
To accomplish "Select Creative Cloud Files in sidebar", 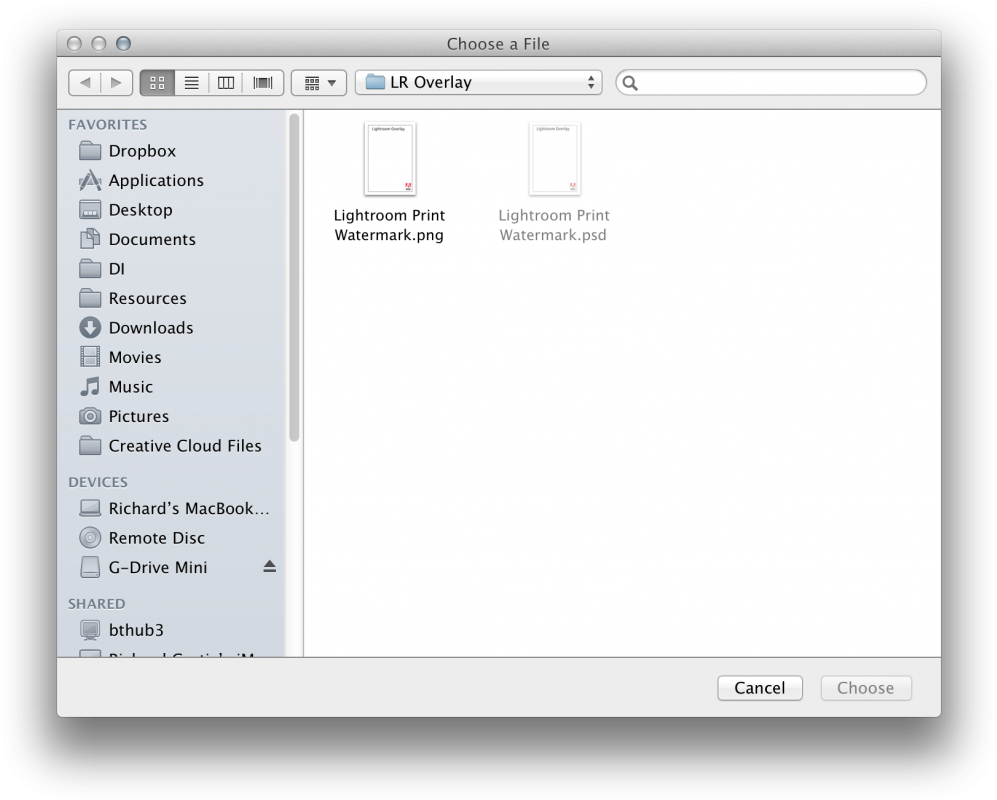I will [184, 446].
